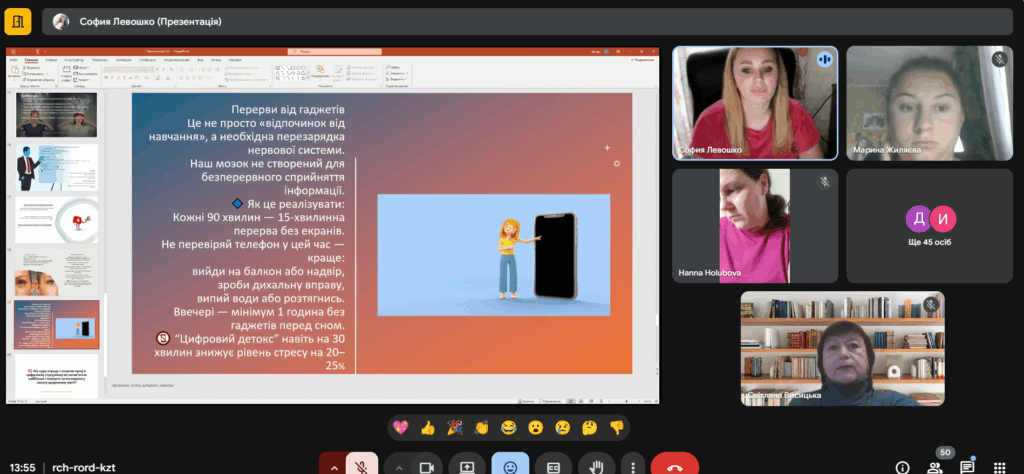Viewport: 1024px width, 474px height.
Task: Send the thumbs up reaction
Action: point(428,428)
